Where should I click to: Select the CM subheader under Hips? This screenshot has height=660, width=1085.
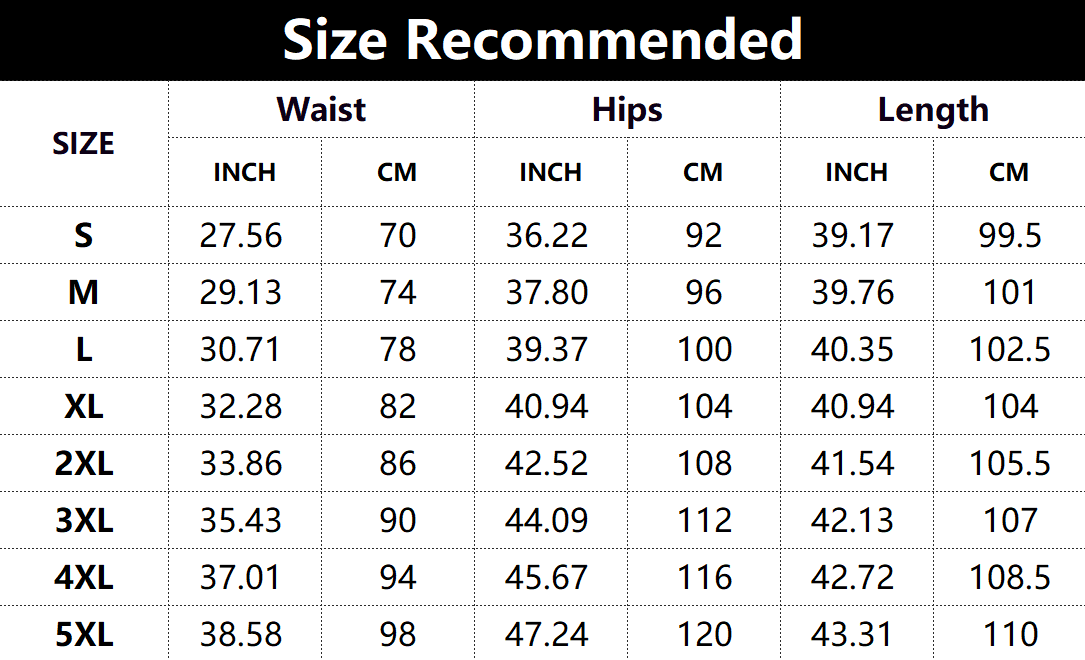pos(703,172)
